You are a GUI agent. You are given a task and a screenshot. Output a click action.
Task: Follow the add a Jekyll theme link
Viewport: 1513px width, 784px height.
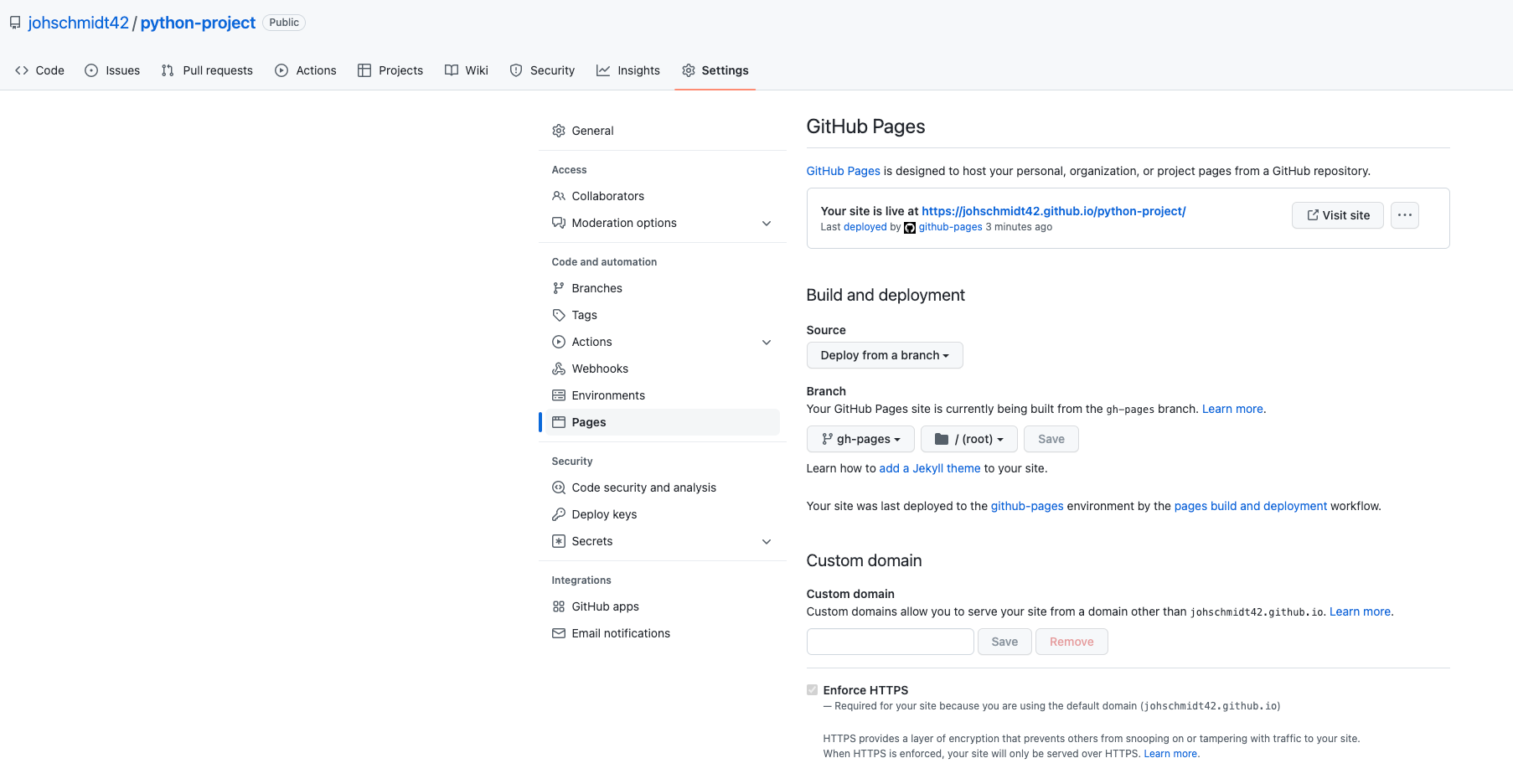[x=929, y=468]
